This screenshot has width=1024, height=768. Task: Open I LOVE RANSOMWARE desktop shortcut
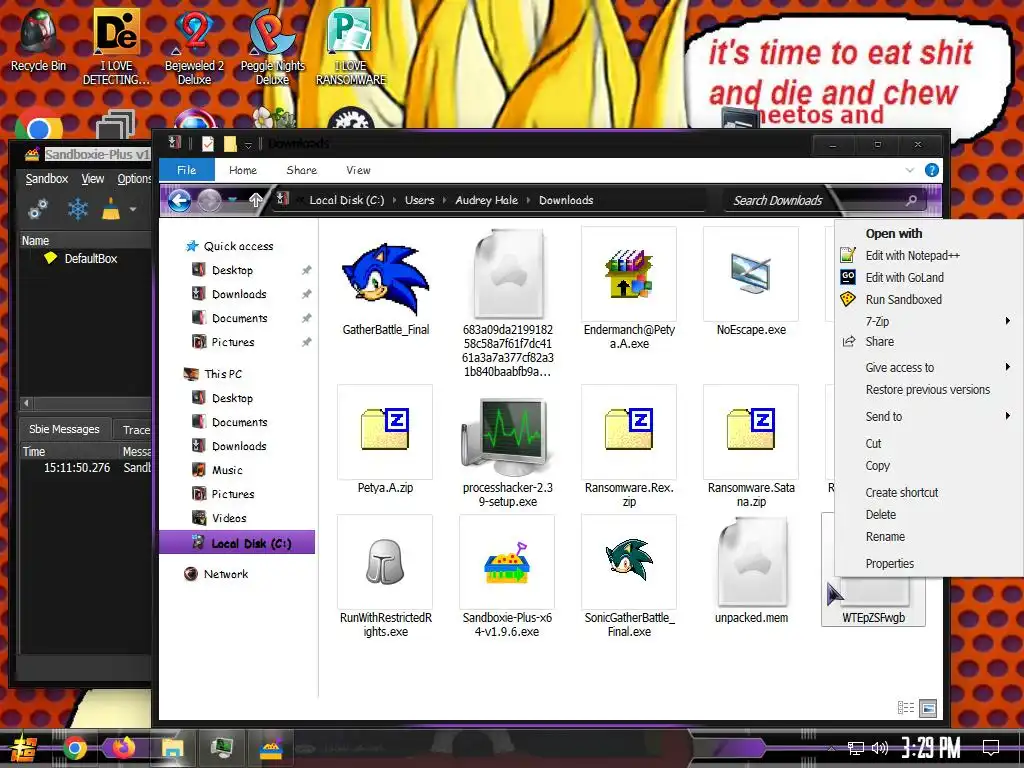pyautogui.click(x=351, y=47)
